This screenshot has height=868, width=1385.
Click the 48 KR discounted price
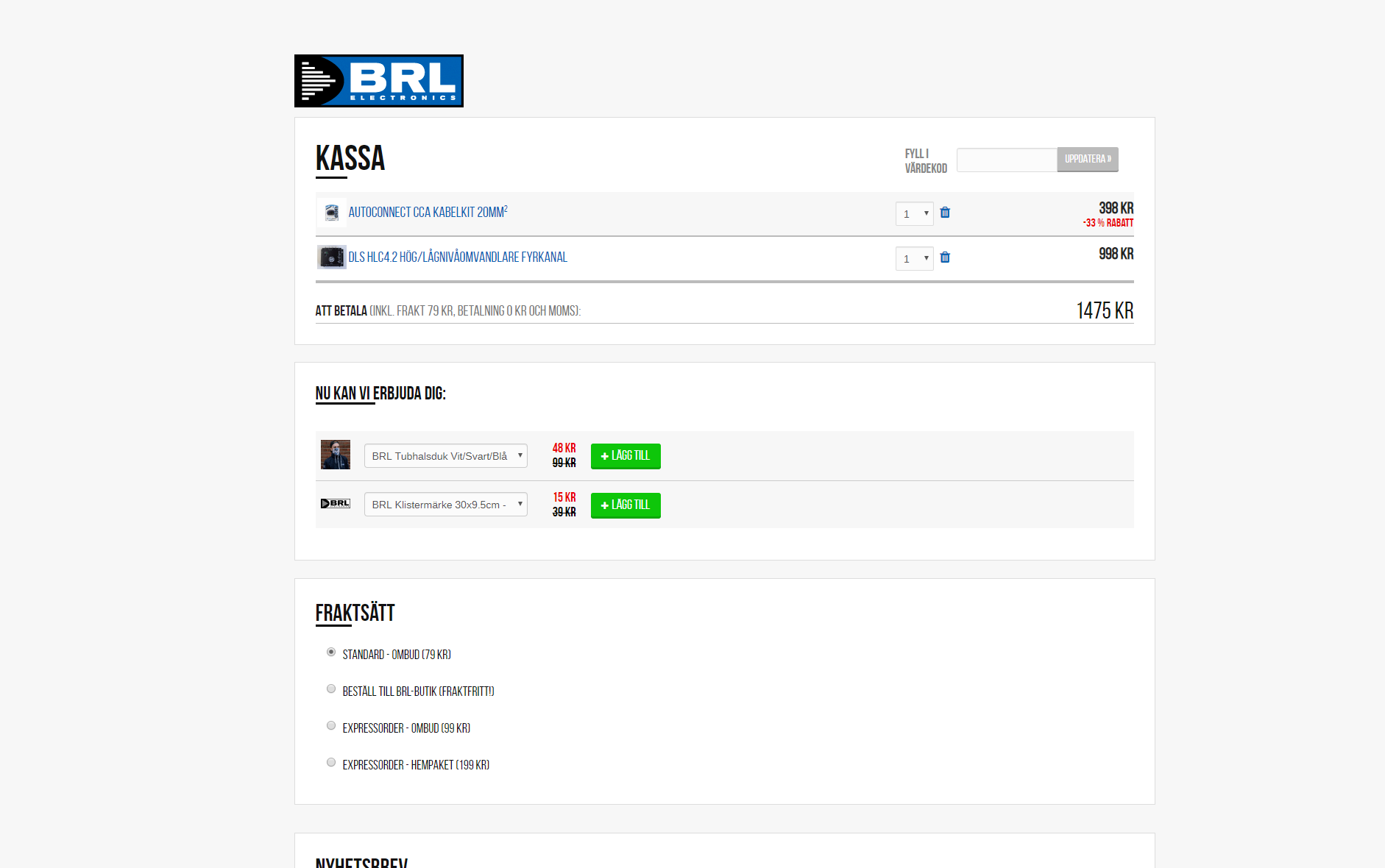[564, 448]
